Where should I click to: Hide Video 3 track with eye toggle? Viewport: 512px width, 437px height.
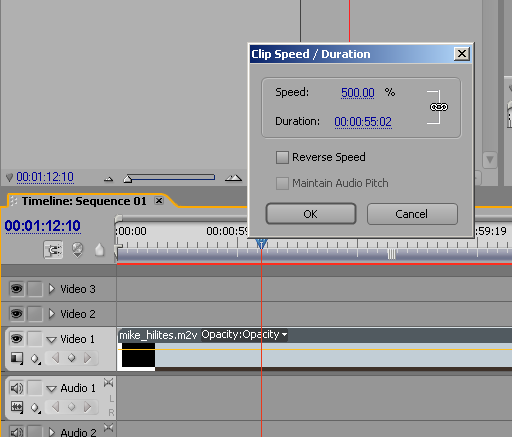(x=16, y=289)
